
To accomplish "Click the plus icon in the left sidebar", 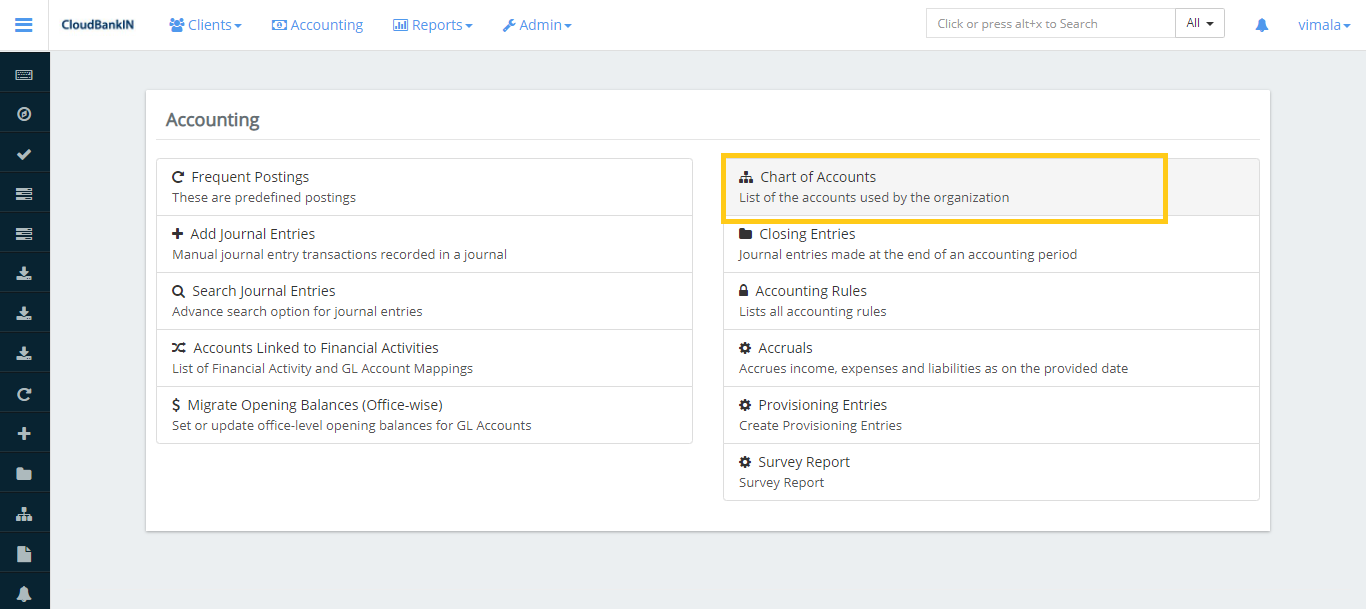I will (24, 432).
